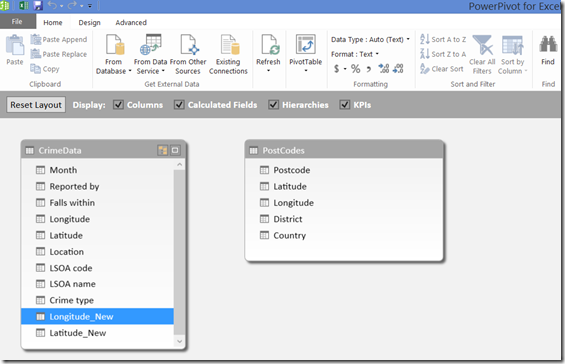This screenshot has height=364, width=565.
Task: Click CrimeData scrollbar up arrow
Action: [x=179, y=165]
